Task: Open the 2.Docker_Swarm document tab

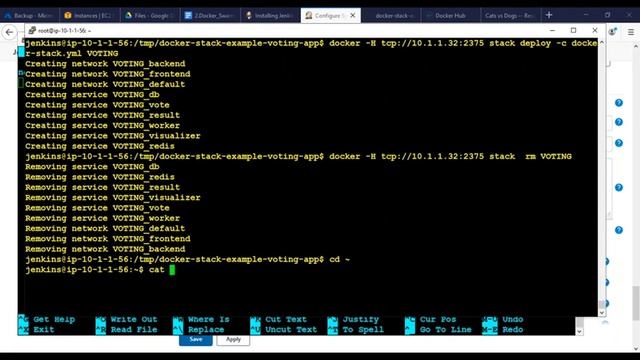Action: click(x=210, y=16)
